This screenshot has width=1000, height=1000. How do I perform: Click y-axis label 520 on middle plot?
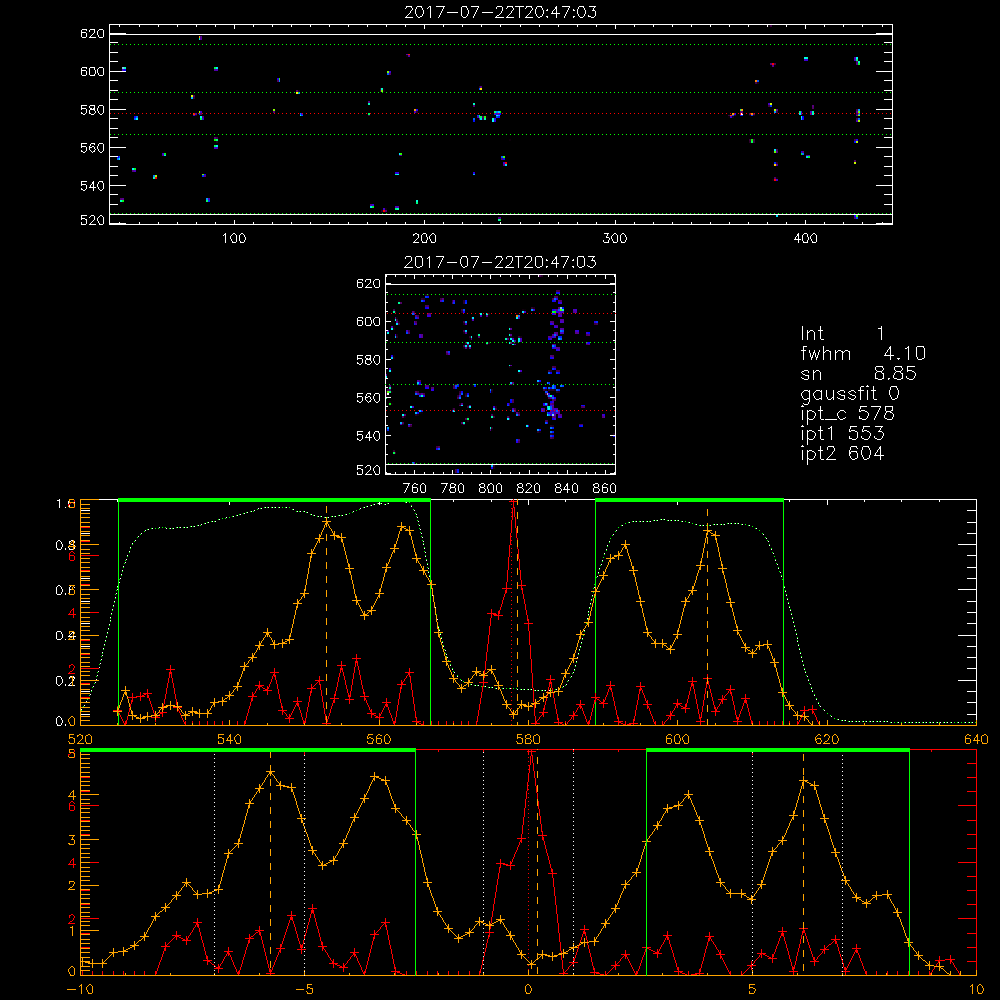click(369, 470)
